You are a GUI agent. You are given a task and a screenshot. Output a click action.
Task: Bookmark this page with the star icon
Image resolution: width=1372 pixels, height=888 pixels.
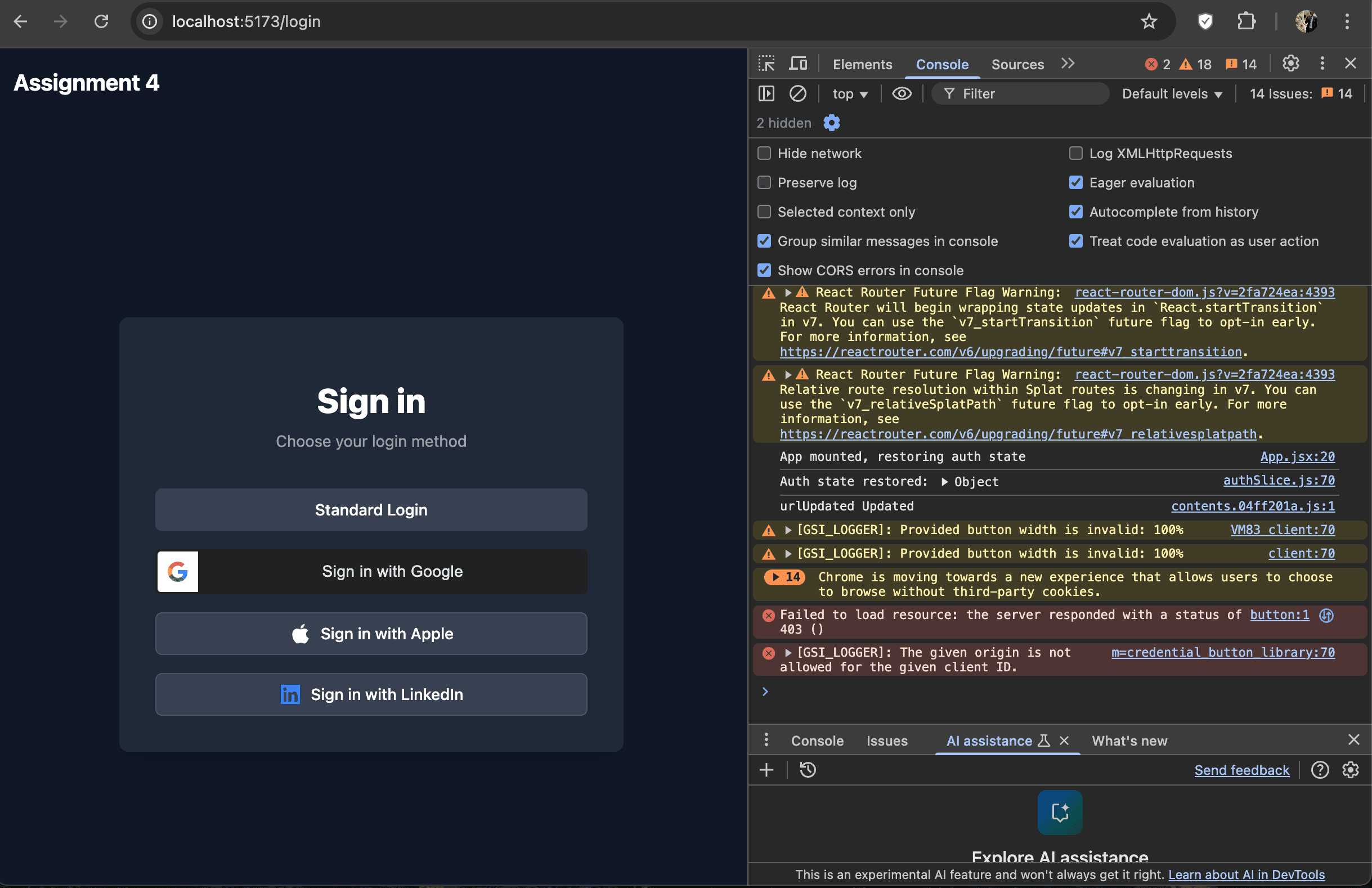coord(1149,22)
